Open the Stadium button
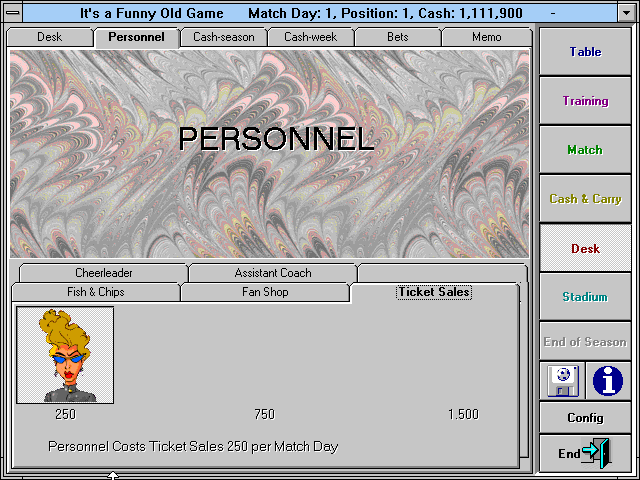This screenshot has width=640, height=480. pyautogui.click(x=585, y=297)
